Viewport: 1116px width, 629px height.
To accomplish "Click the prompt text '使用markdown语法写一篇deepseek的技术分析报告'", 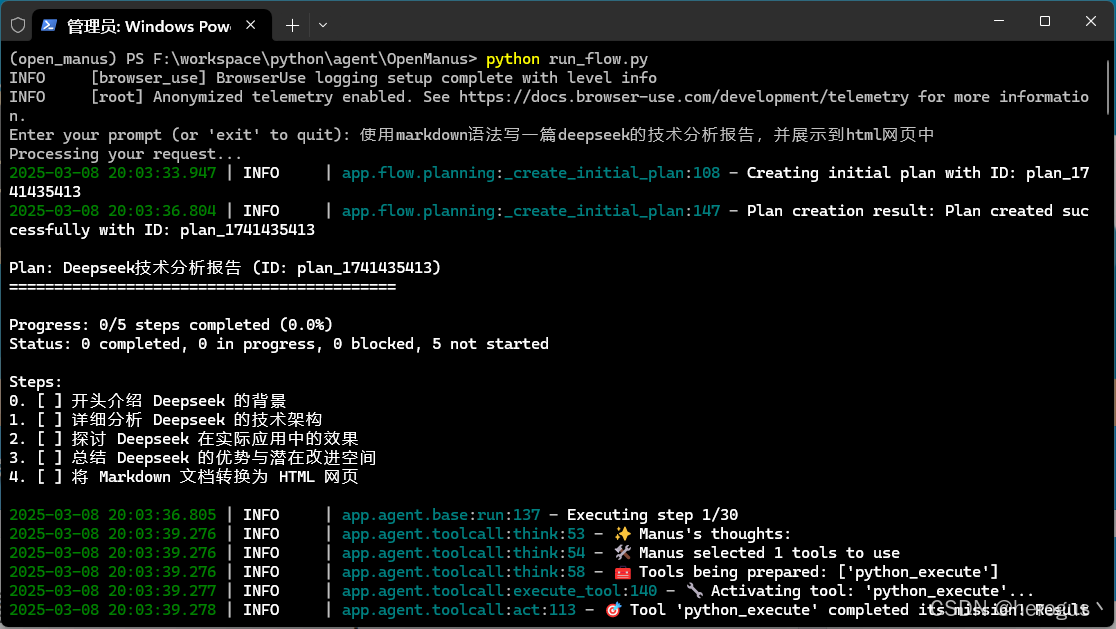I will pos(557,135).
